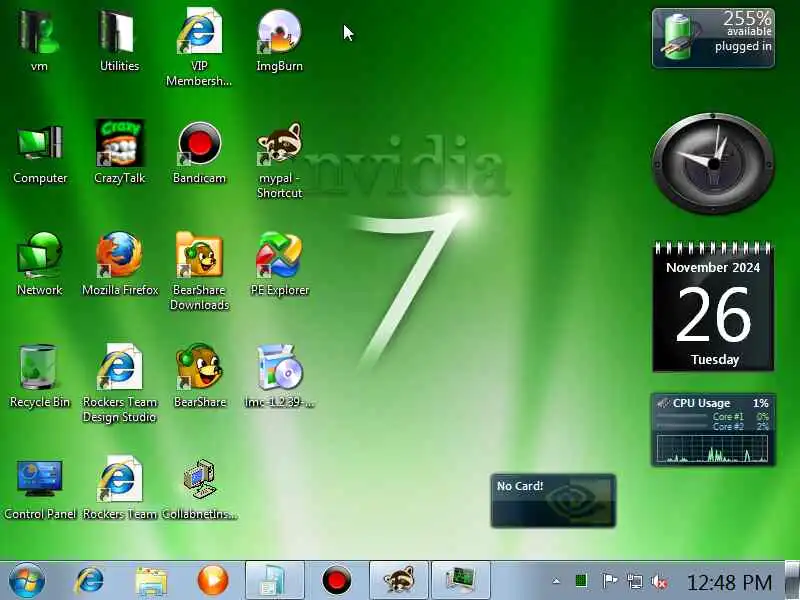Click the November 2024 calendar gadget
Image resolution: width=800 pixels, height=600 pixels.
click(x=713, y=306)
